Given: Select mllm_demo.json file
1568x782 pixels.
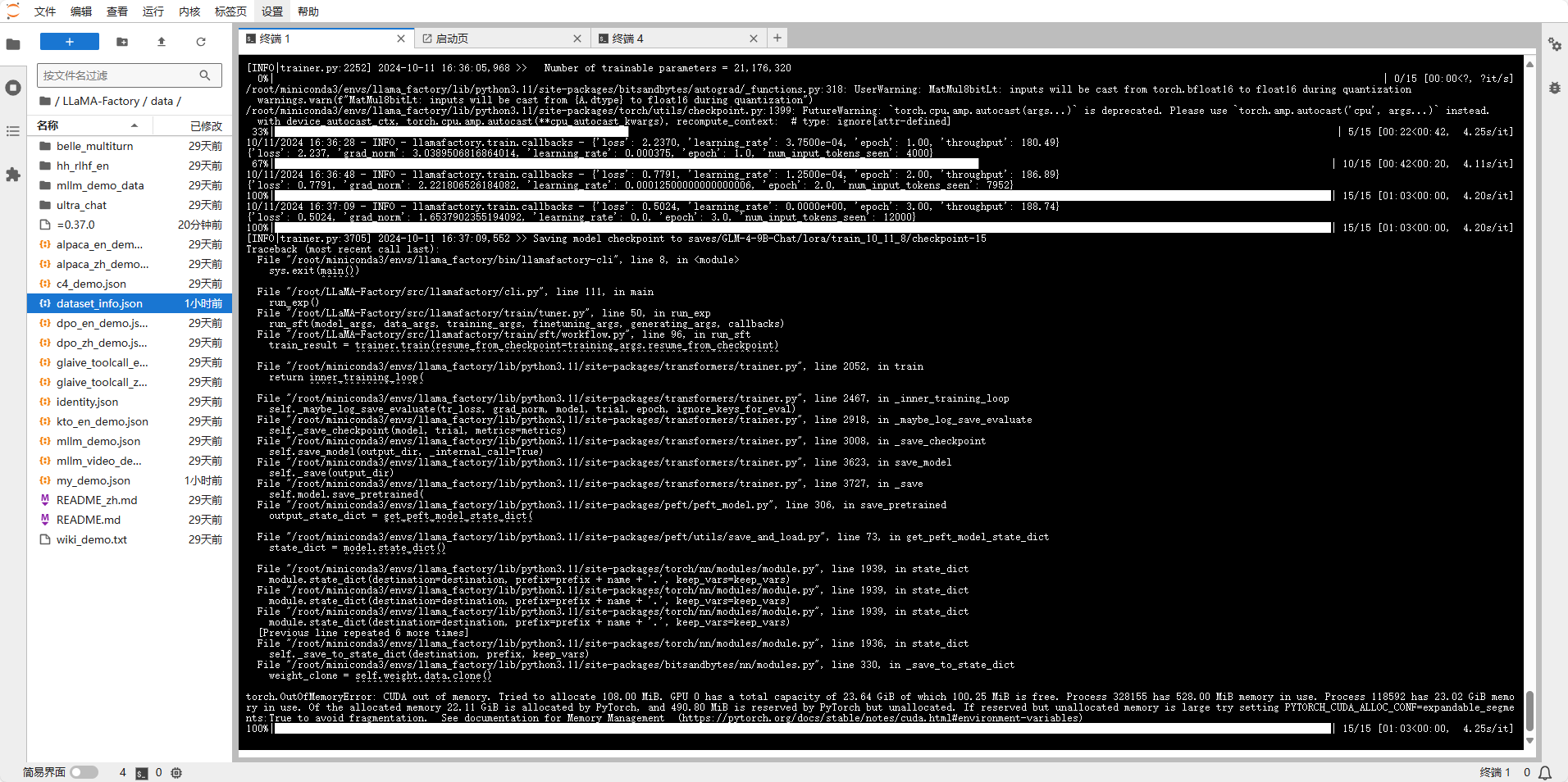Looking at the screenshot, I should tap(130, 441).
